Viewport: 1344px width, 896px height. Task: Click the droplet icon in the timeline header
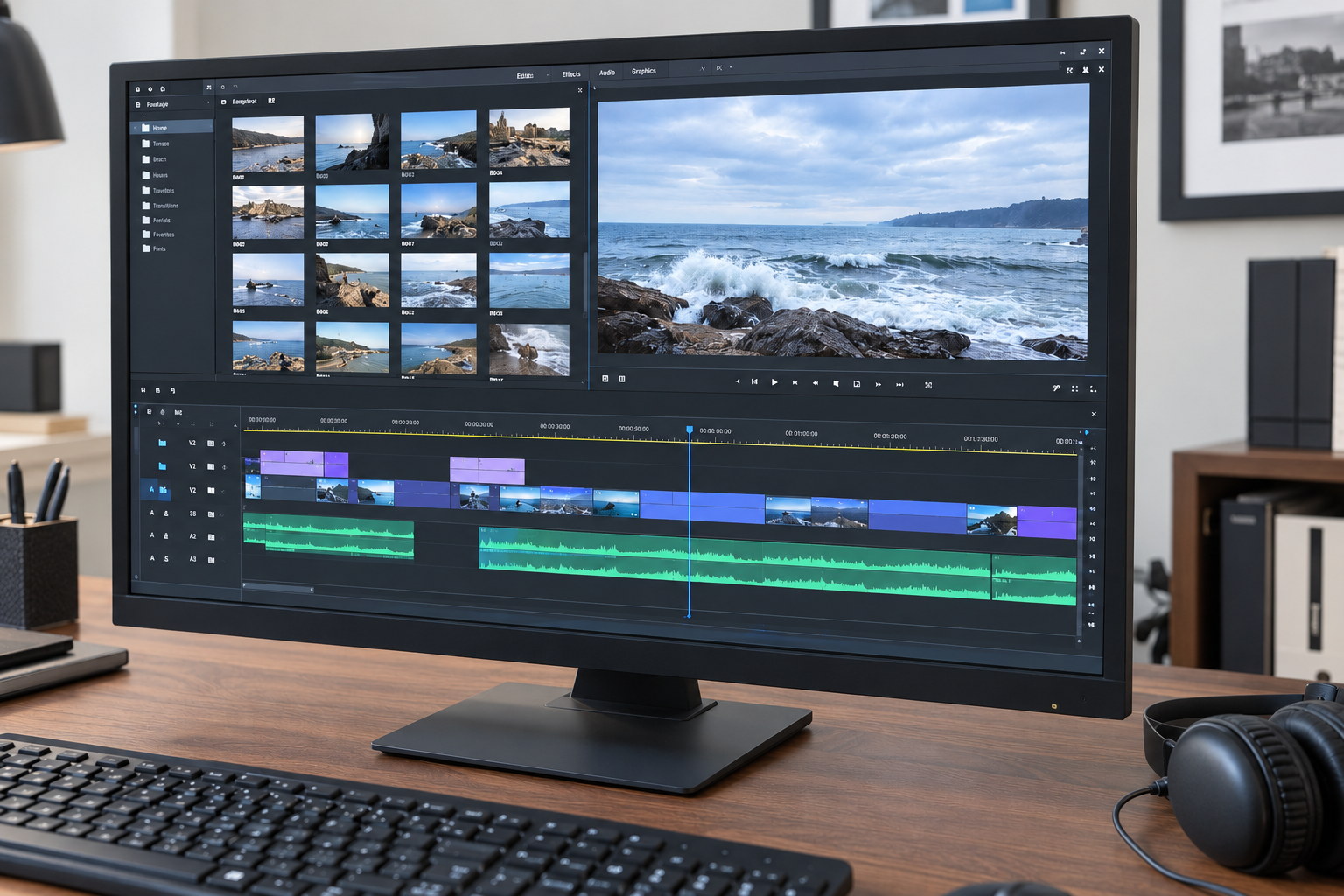click(162, 412)
